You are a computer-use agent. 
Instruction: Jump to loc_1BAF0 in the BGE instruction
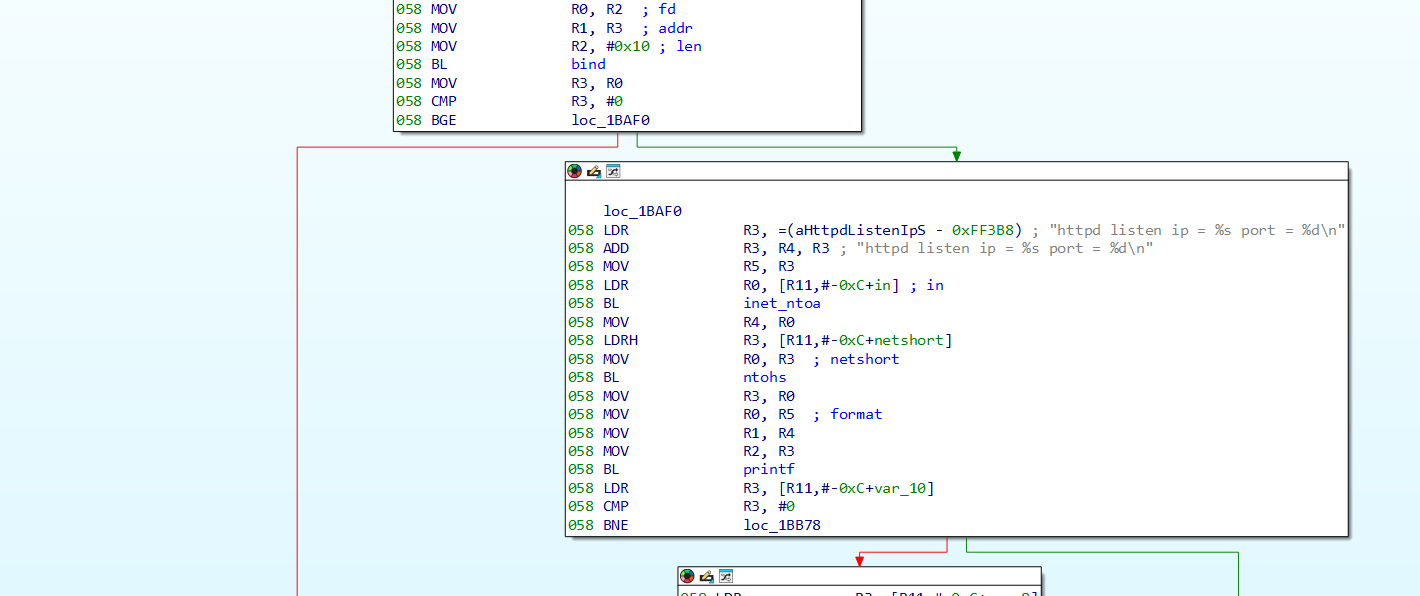610,120
